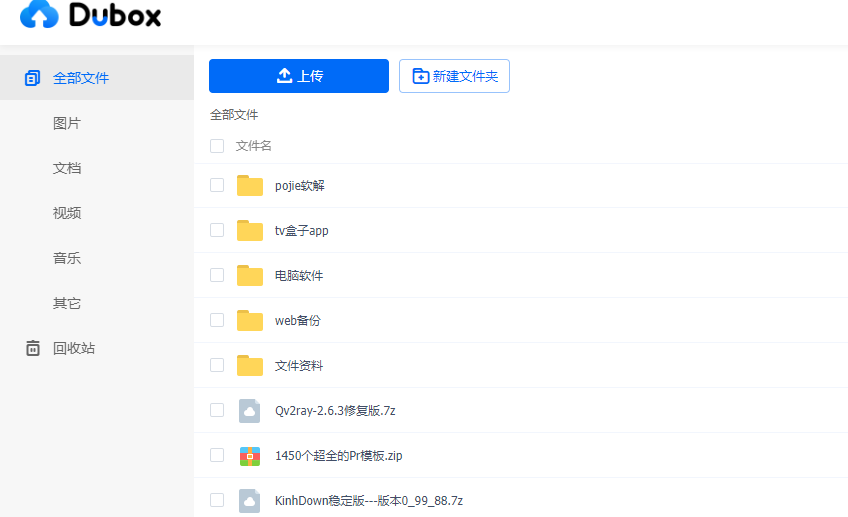Open the tv盒子app folder name
This screenshot has height=517, width=848.
(302, 230)
